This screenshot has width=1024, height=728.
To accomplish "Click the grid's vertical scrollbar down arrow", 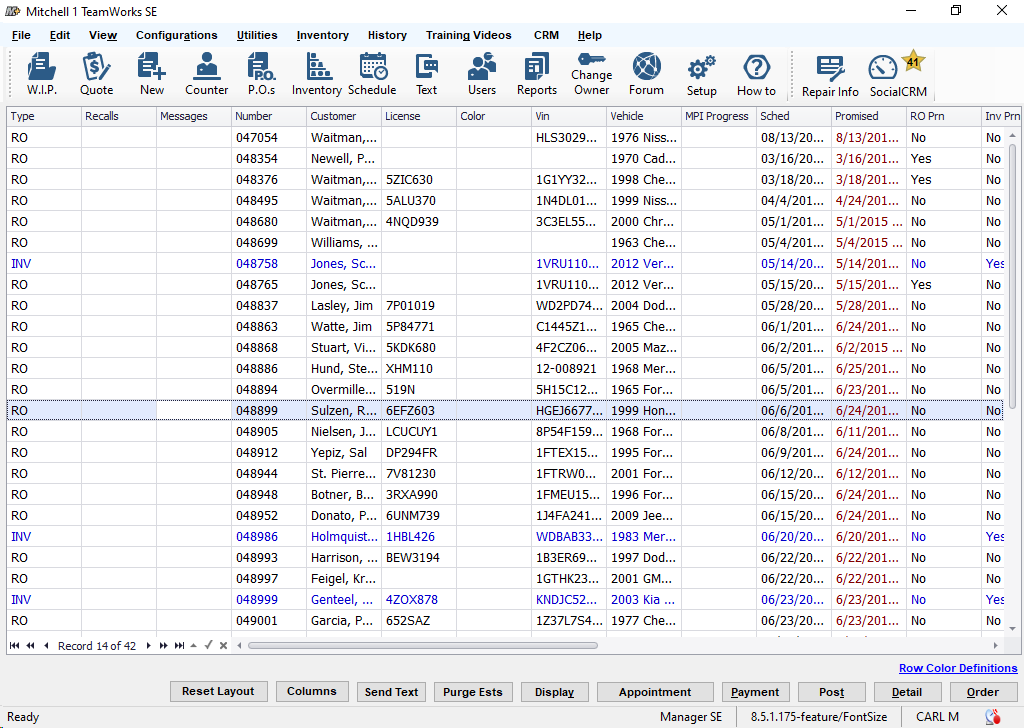I will click(x=1013, y=629).
